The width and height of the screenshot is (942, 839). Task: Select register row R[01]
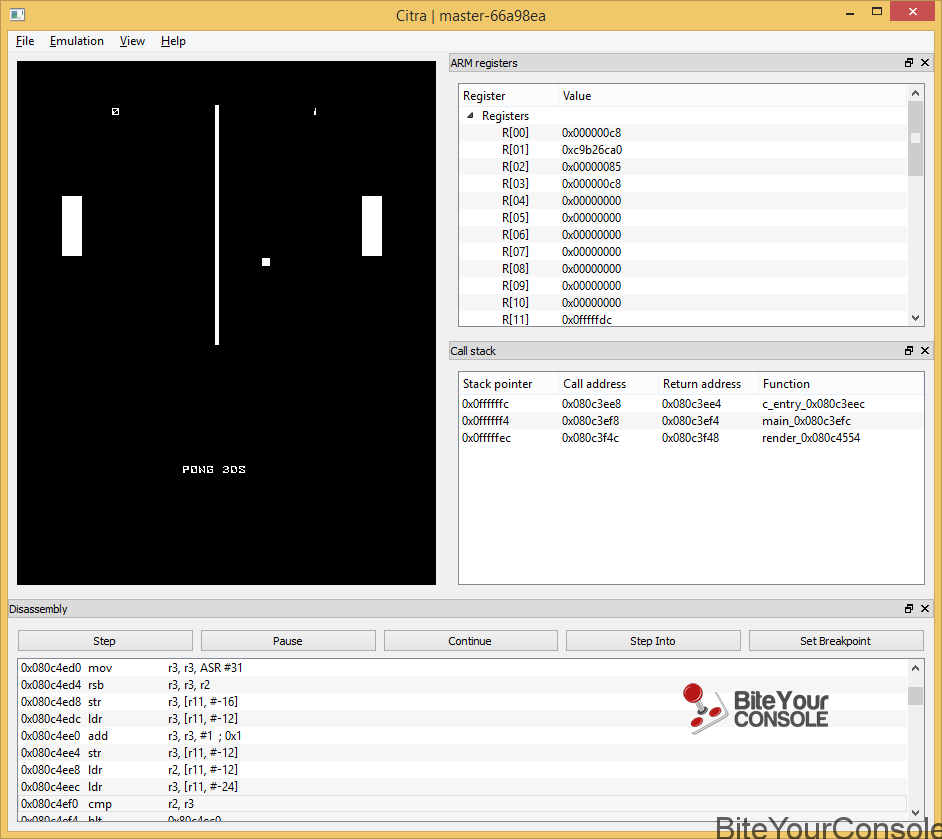[683, 150]
